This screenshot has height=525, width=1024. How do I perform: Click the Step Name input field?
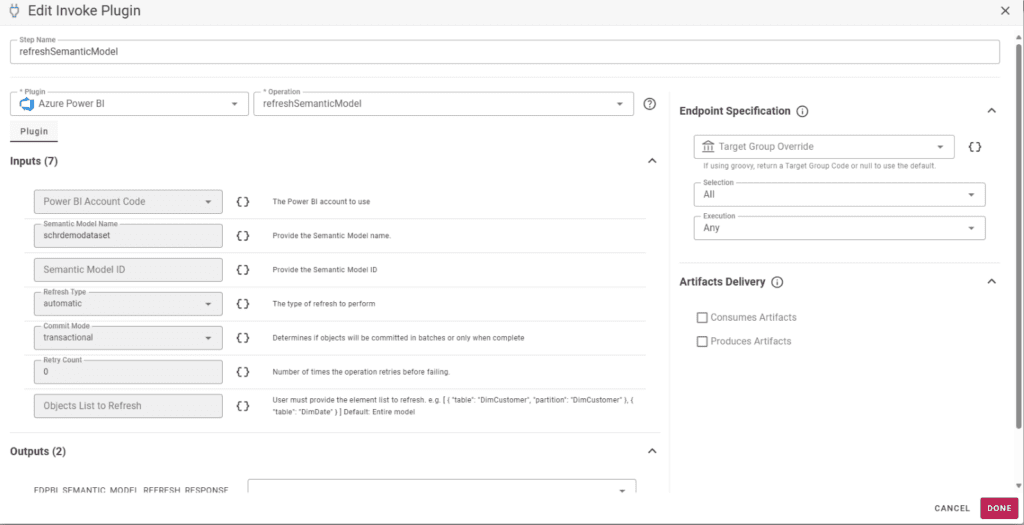tap(505, 52)
